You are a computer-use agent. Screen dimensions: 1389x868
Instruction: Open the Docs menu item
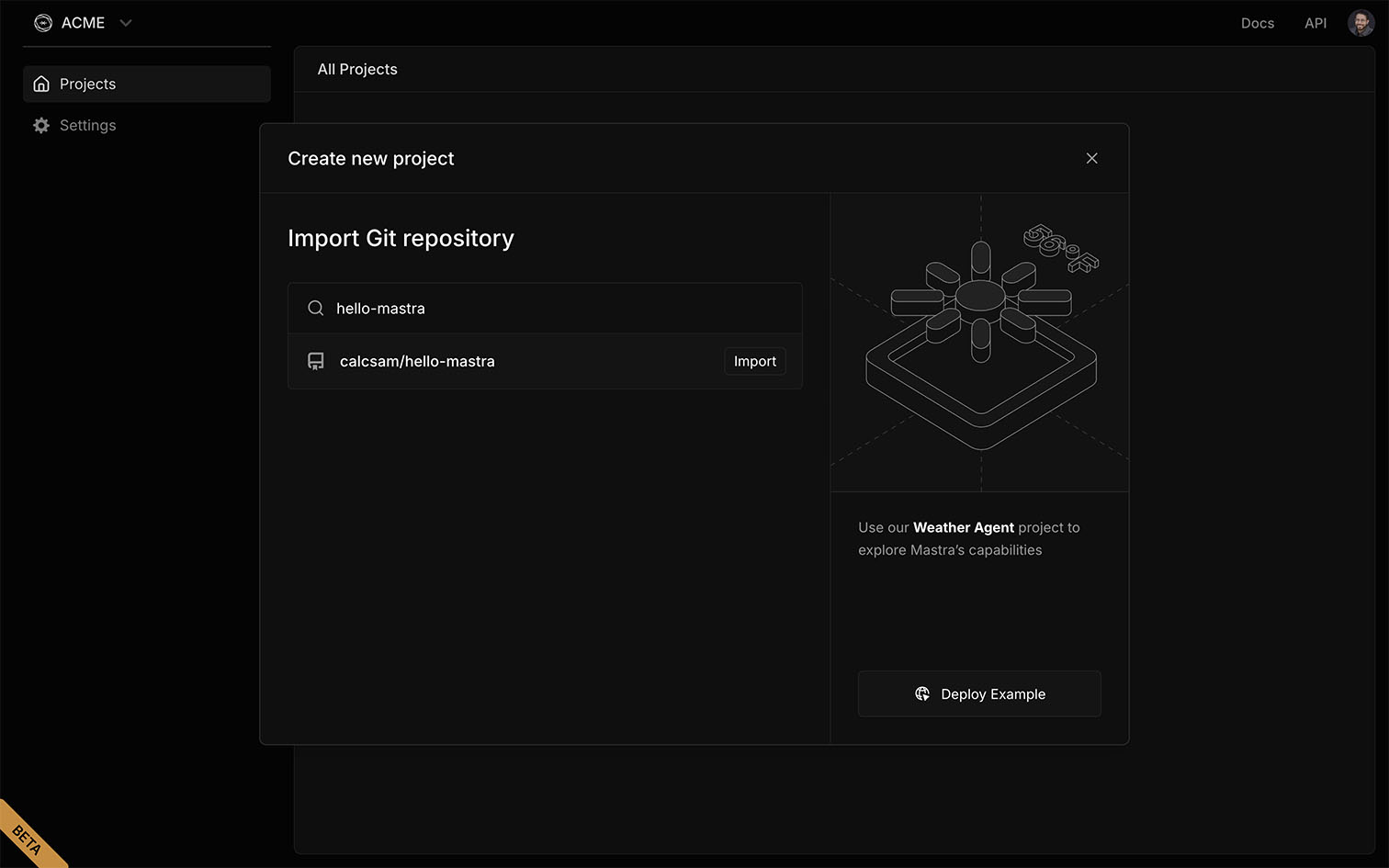tap(1257, 23)
